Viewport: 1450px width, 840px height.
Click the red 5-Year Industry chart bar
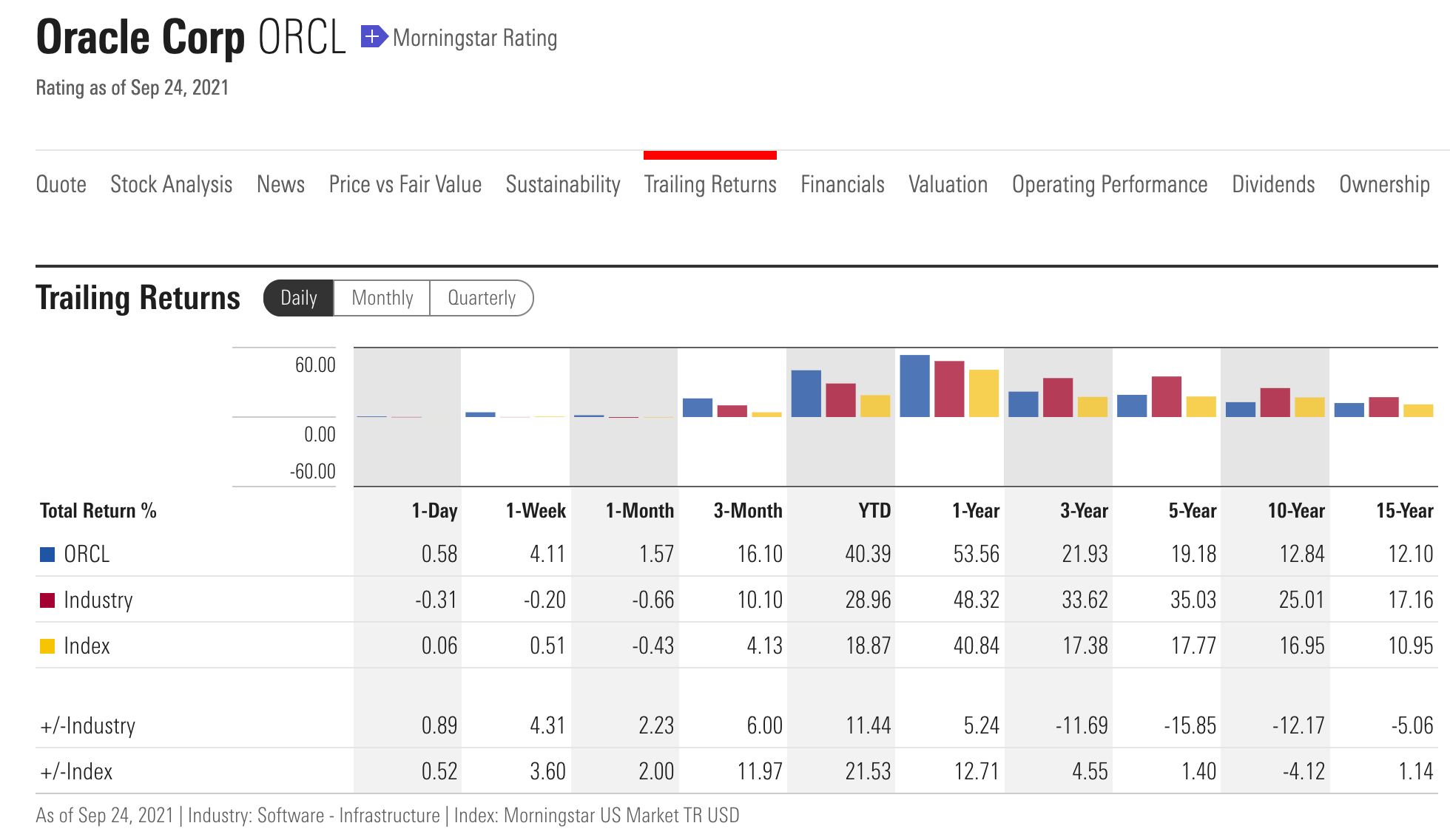click(1167, 397)
